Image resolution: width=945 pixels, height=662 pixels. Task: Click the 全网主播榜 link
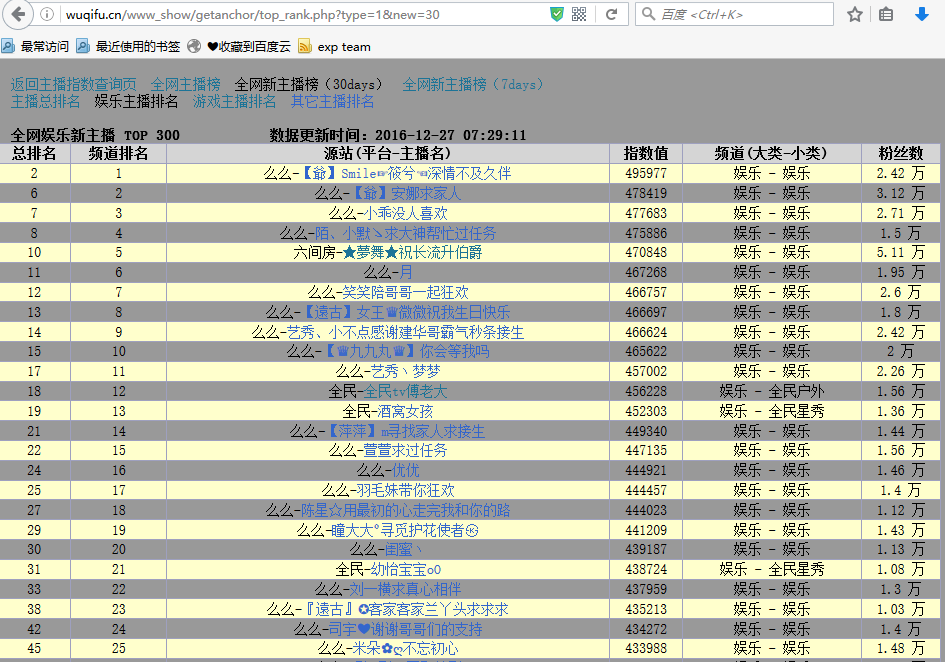[x=185, y=84]
